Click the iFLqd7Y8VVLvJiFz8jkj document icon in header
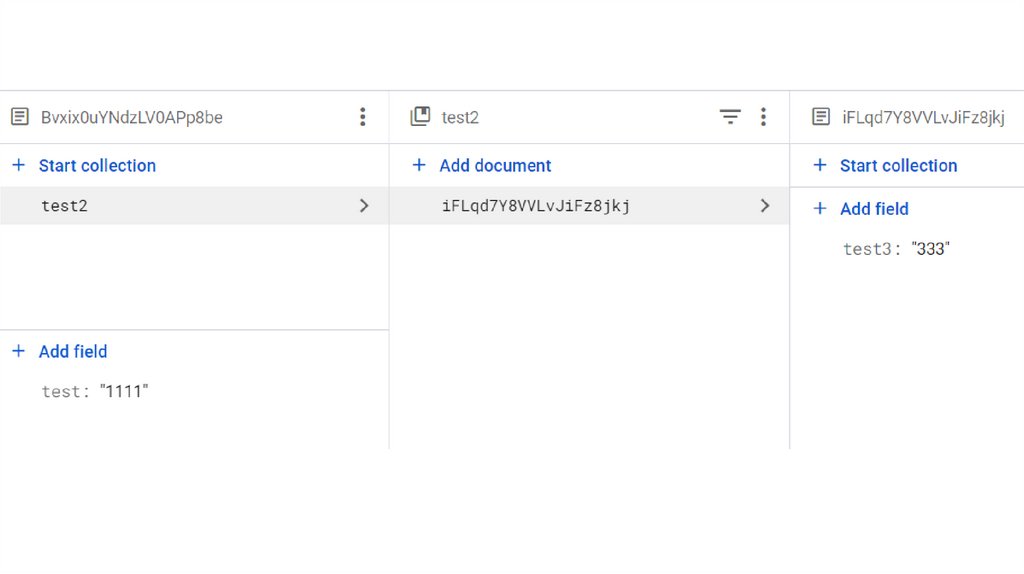Screen dimensions: 1024x574 point(820,117)
